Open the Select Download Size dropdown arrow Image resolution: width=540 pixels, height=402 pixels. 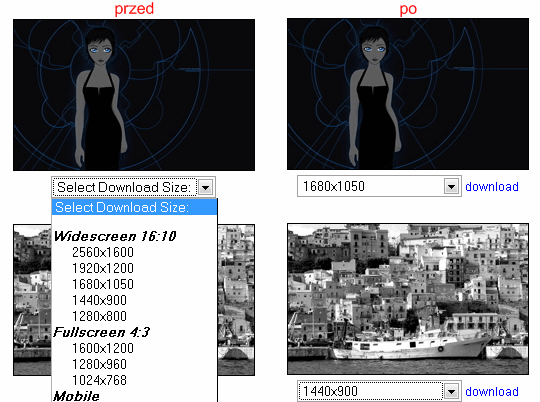point(206,187)
